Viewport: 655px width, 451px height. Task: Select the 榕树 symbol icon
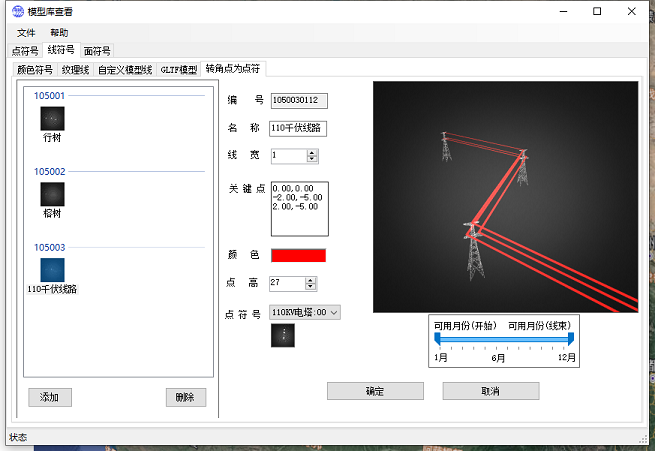point(52,194)
